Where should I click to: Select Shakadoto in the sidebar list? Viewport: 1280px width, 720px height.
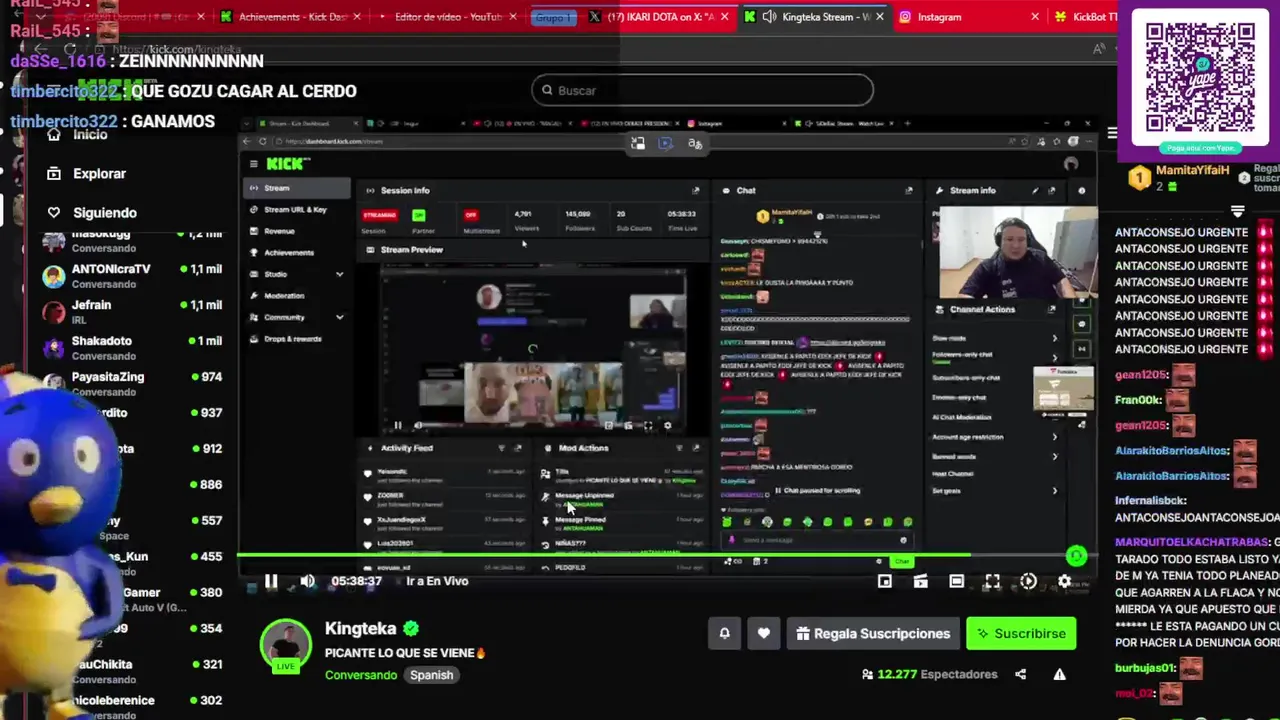(132, 348)
